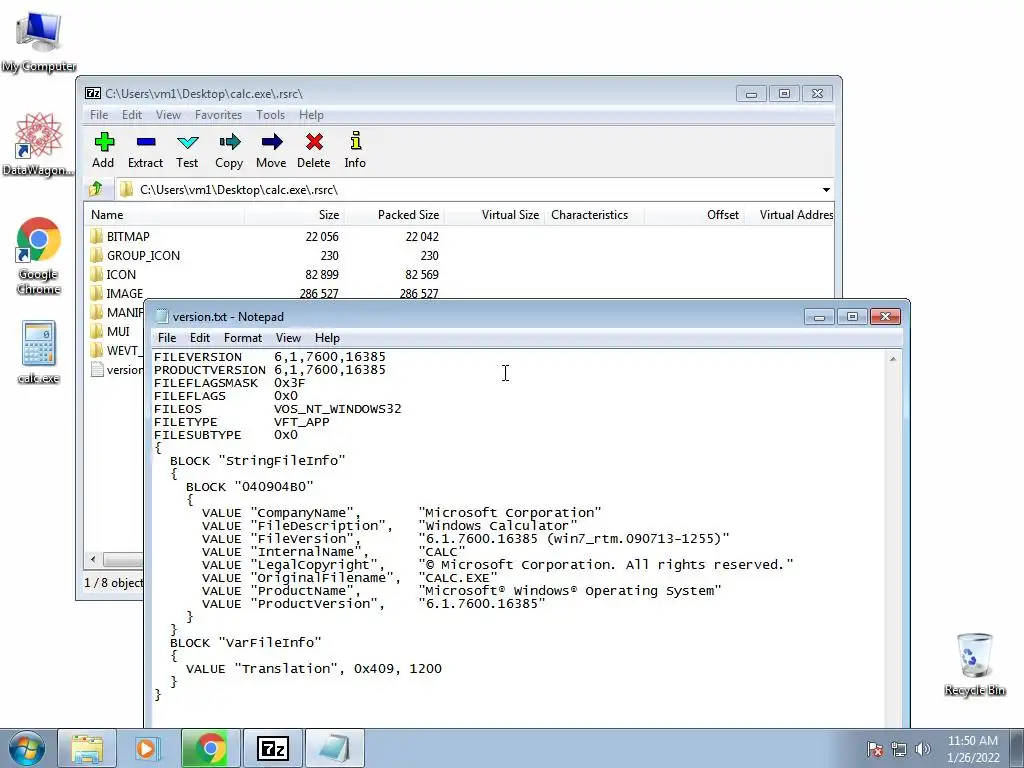Click the Move toolbar icon
Screen dimensions: 1024x768
pos(271,150)
